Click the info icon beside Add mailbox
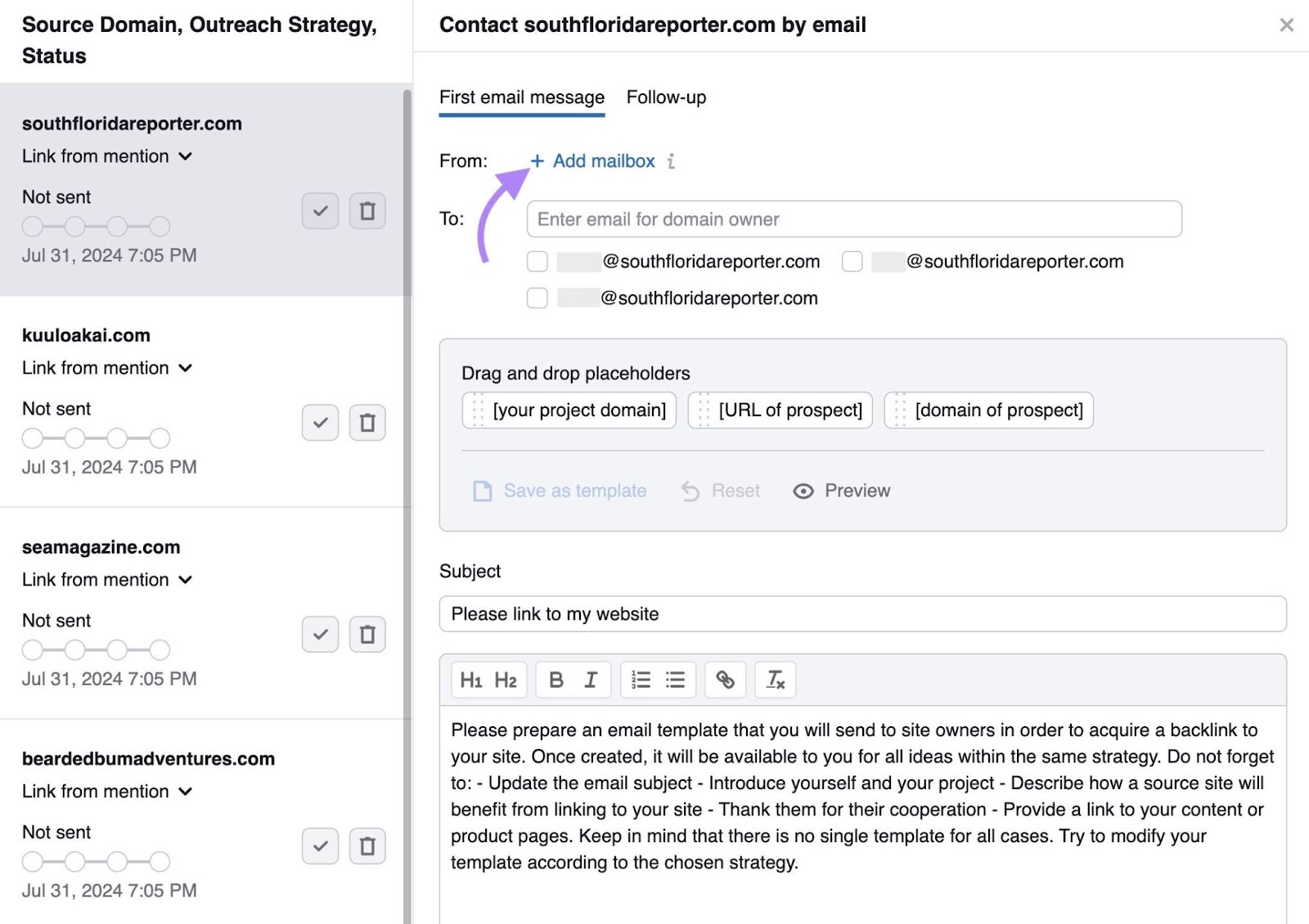Screen dimensions: 1309x924 pyautogui.click(x=672, y=161)
